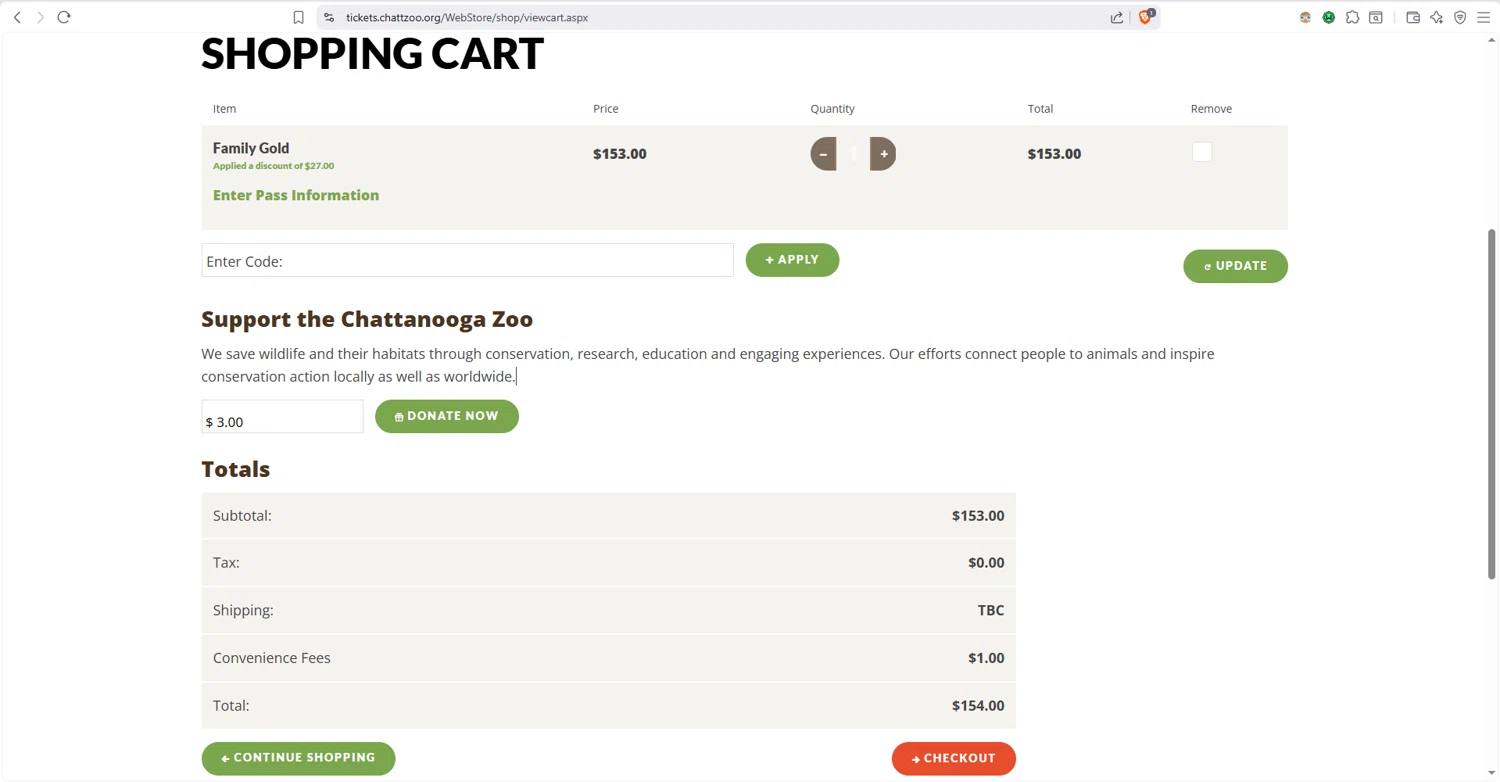This screenshot has width=1500, height=782.
Task: Click the share icon in address bar
Action: tap(1117, 17)
